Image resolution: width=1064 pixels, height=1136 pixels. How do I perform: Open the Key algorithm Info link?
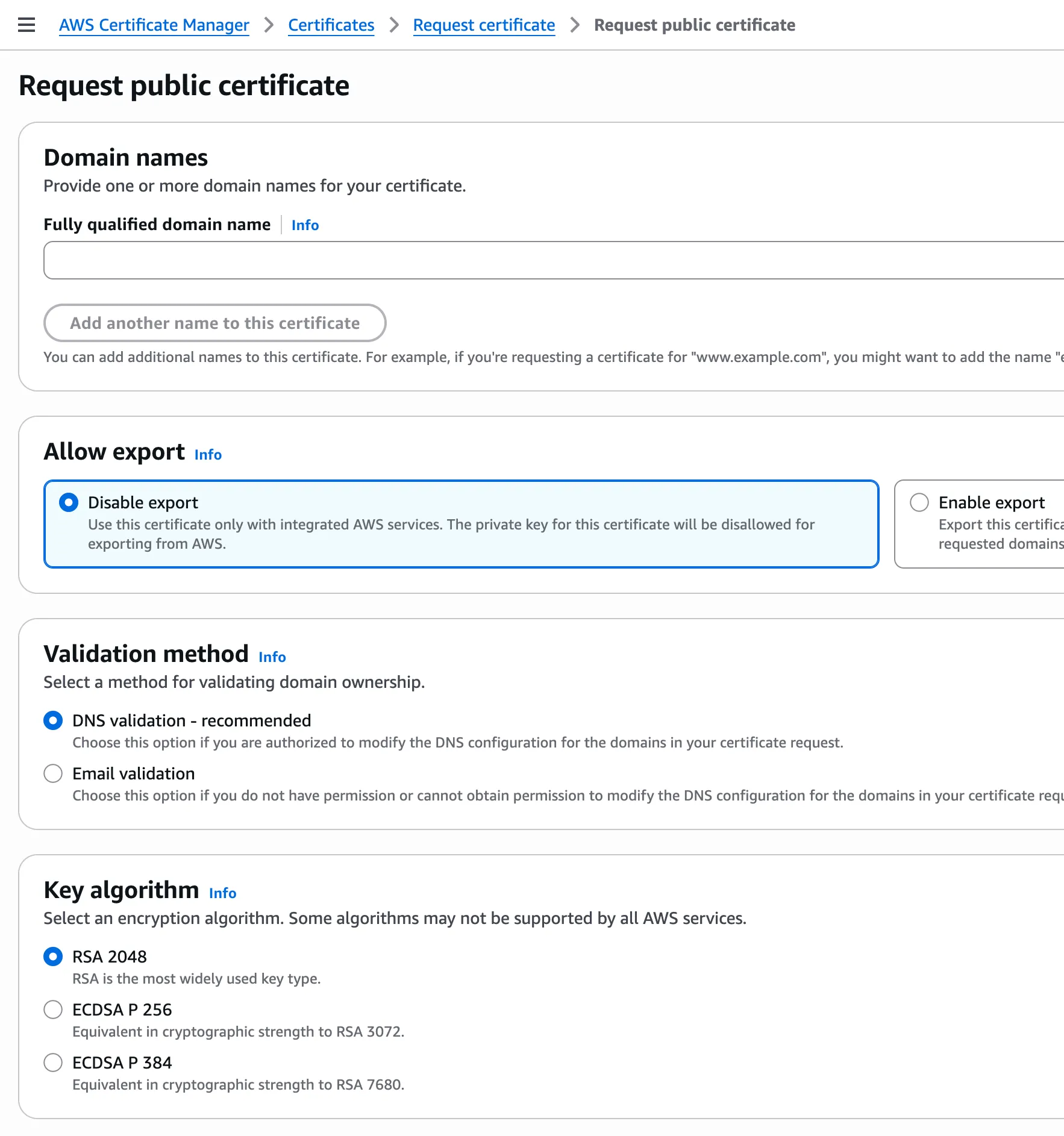point(222,893)
